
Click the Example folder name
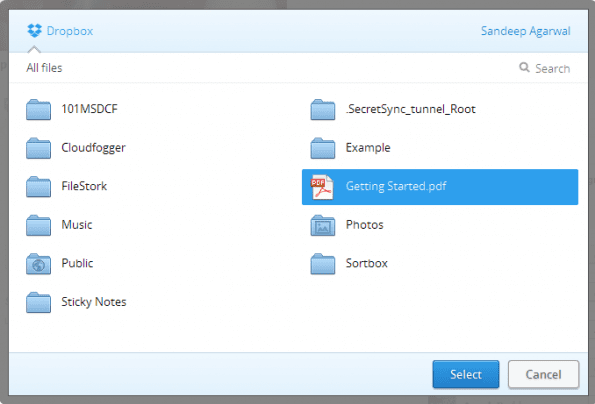coord(368,148)
